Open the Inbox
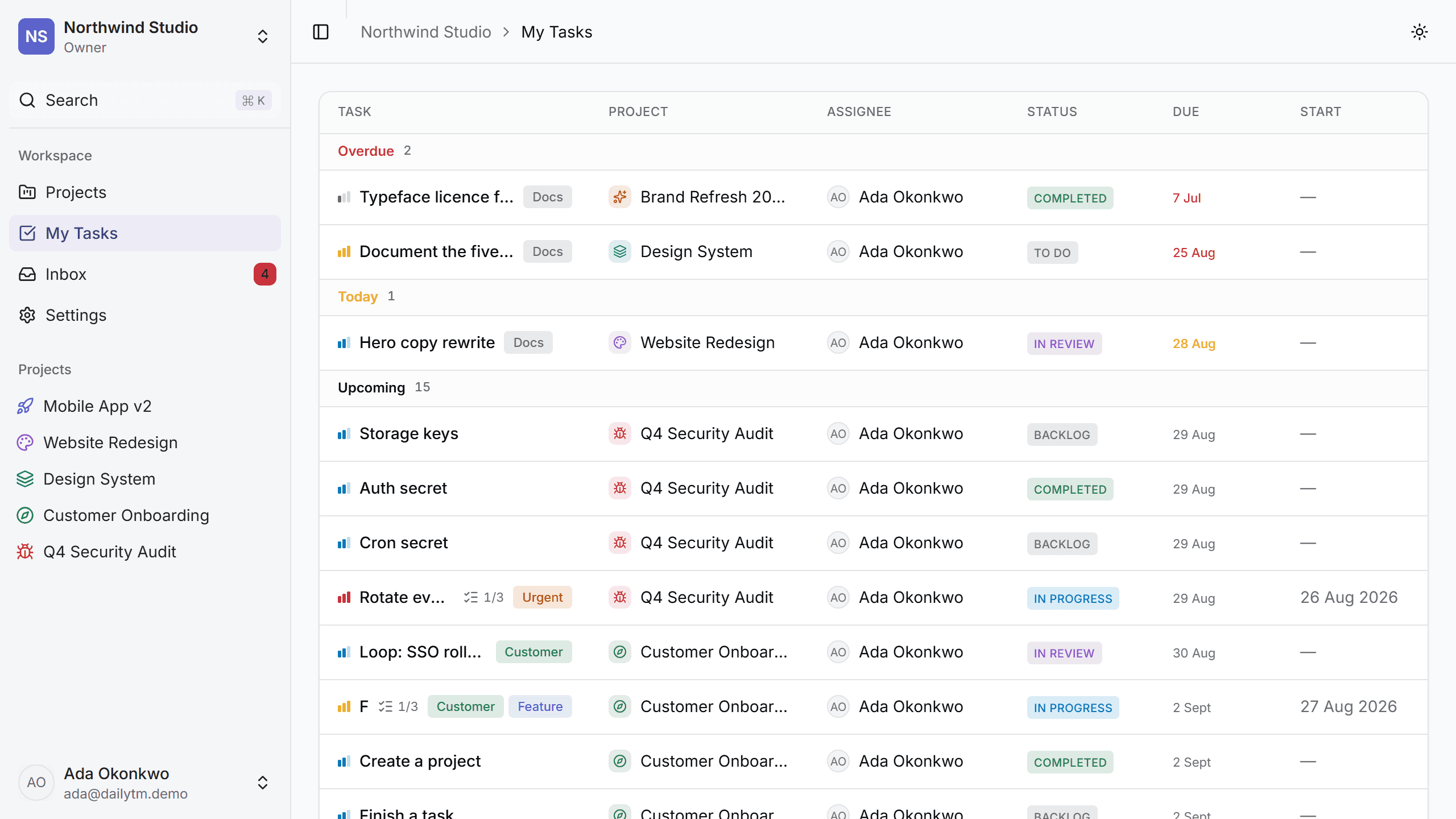 [145, 274]
